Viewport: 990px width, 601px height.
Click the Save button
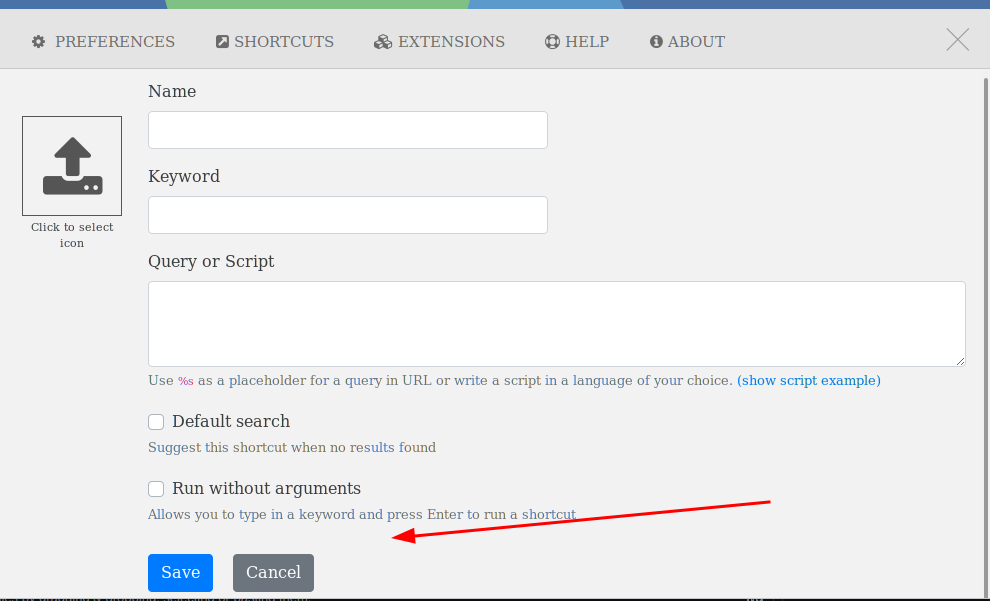point(180,572)
